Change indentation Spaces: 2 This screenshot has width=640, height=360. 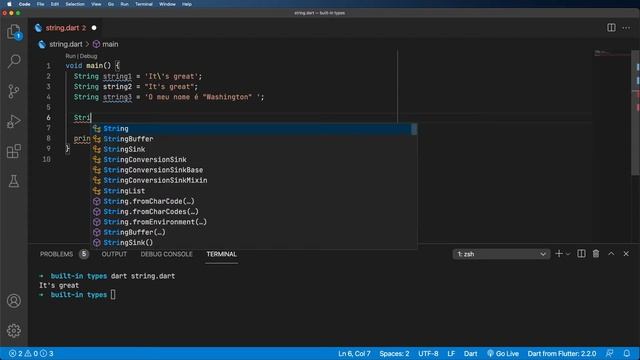tap(394, 353)
